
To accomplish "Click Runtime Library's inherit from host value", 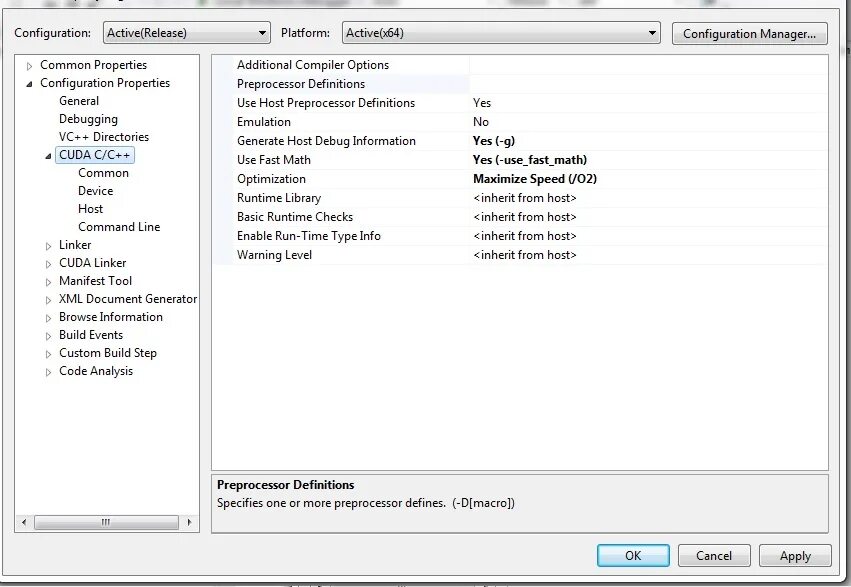I will pos(525,198).
